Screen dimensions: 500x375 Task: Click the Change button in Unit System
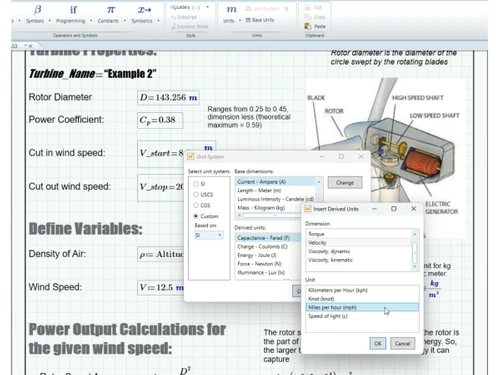(x=345, y=183)
